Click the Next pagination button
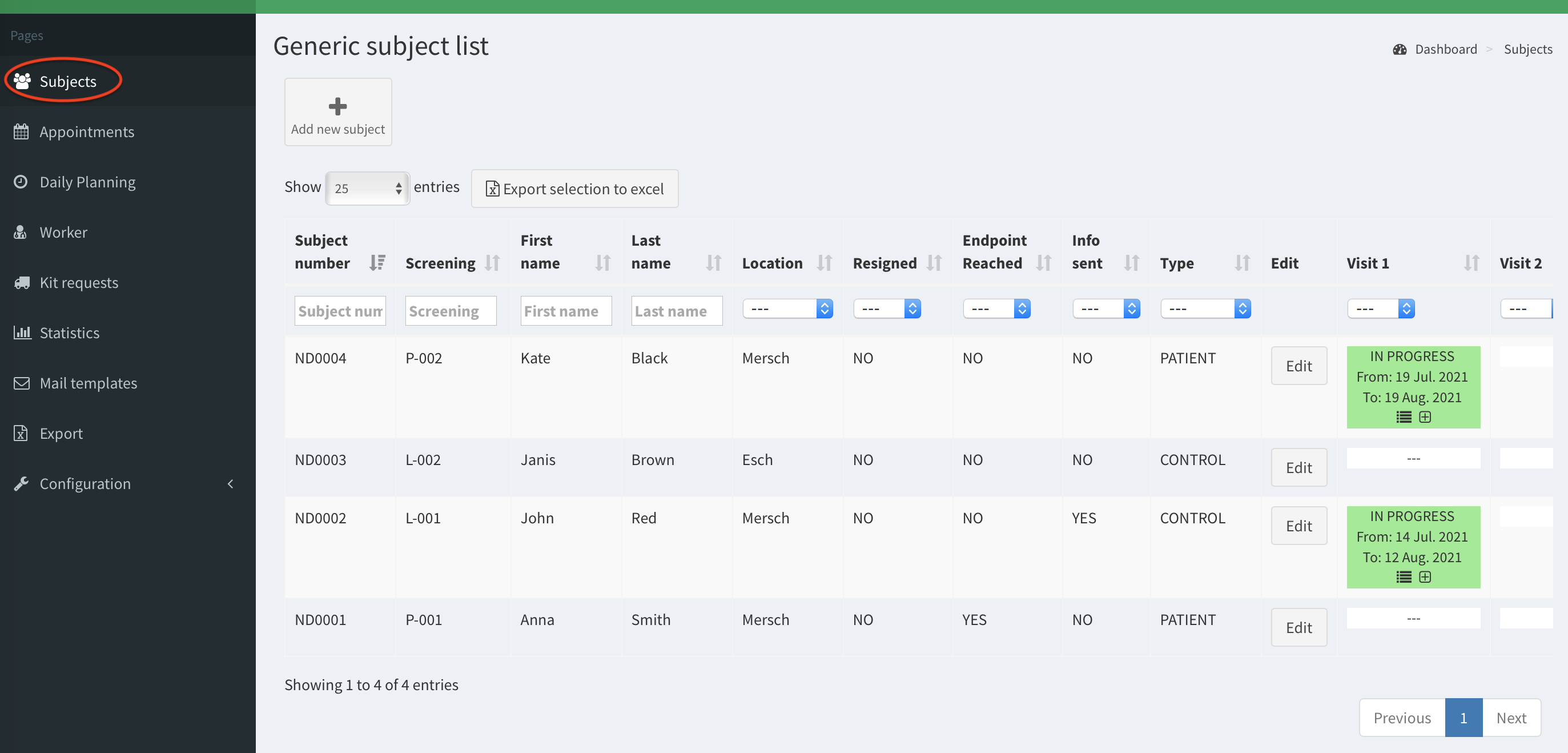1568x753 pixels. [x=1511, y=718]
